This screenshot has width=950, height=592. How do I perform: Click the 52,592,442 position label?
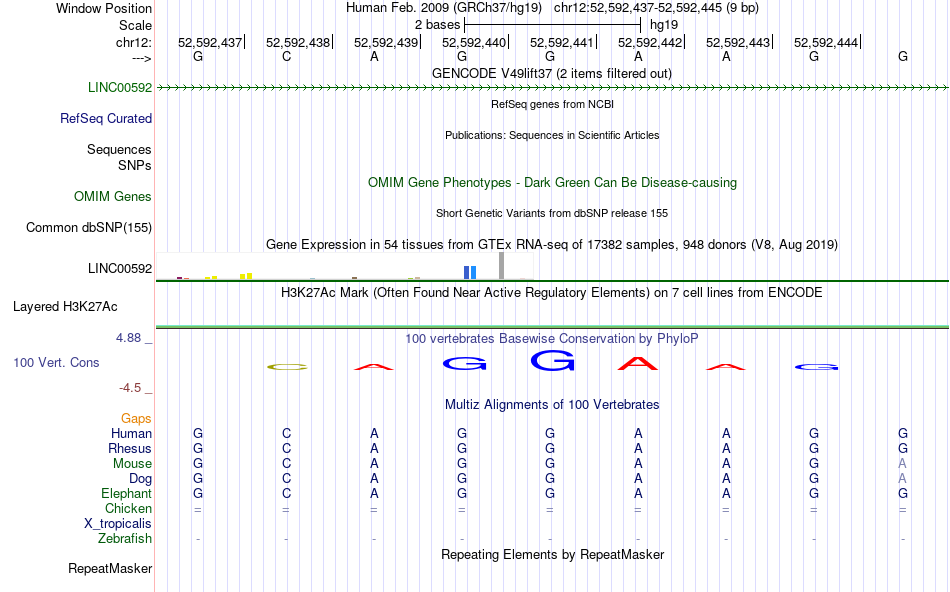click(x=650, y=42)
